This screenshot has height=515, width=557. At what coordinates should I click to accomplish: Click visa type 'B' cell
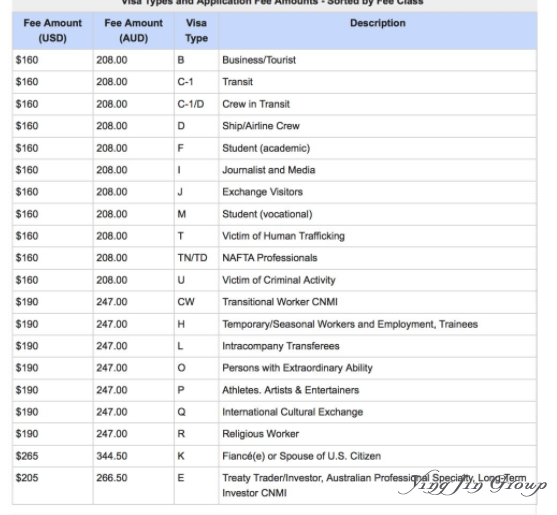[x=196, y=60]
